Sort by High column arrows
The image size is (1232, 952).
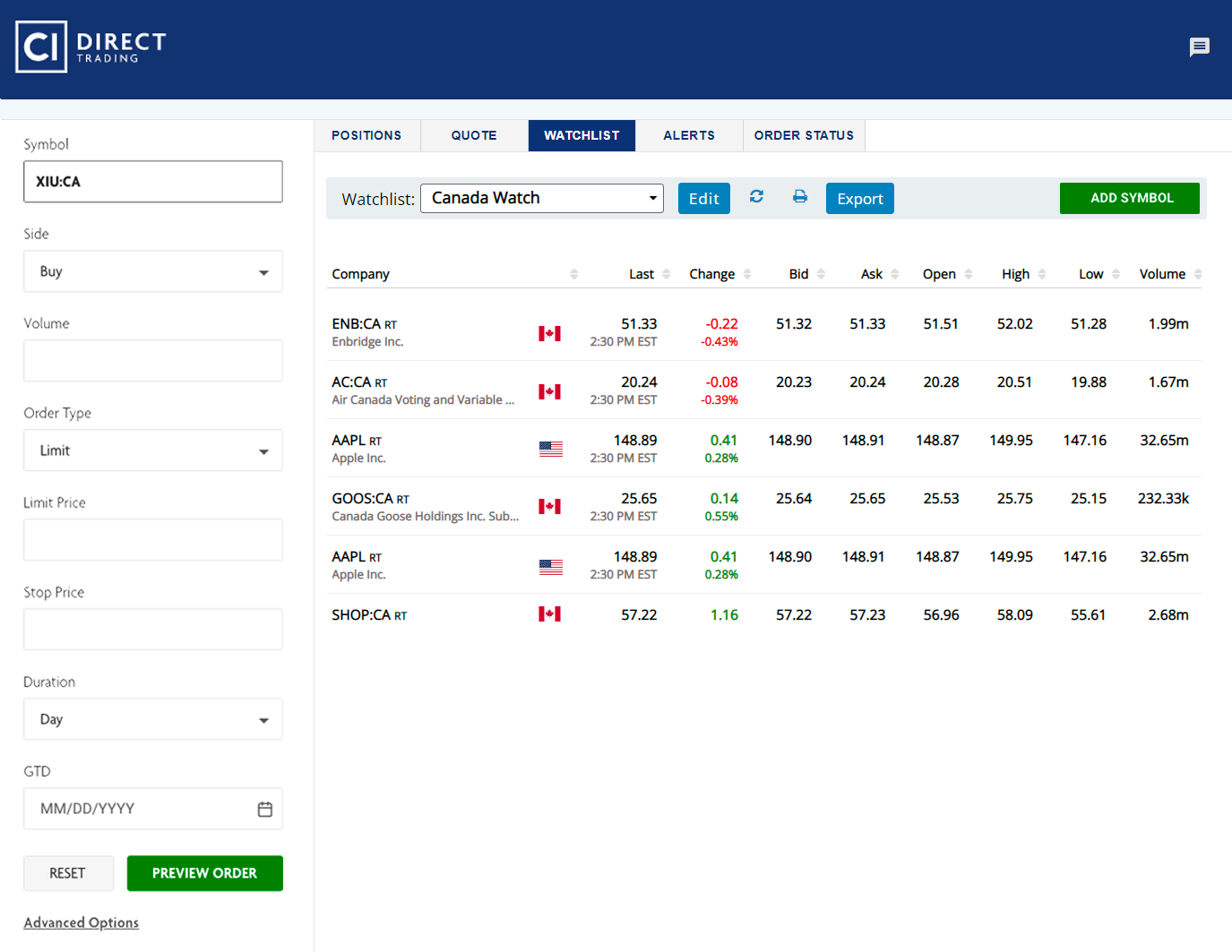[1041, 274]
